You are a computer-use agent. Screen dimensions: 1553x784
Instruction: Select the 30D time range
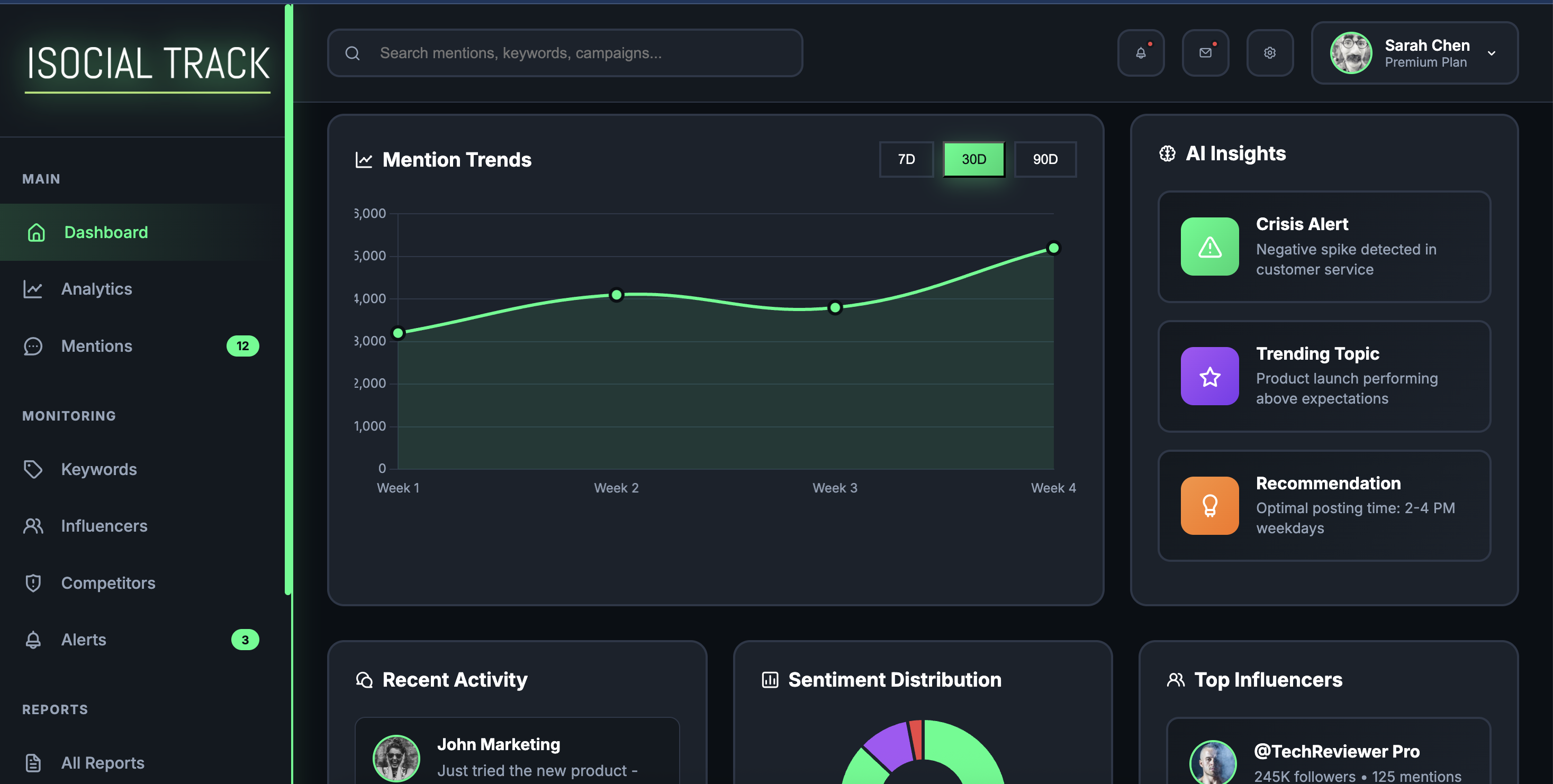[973, 159]
